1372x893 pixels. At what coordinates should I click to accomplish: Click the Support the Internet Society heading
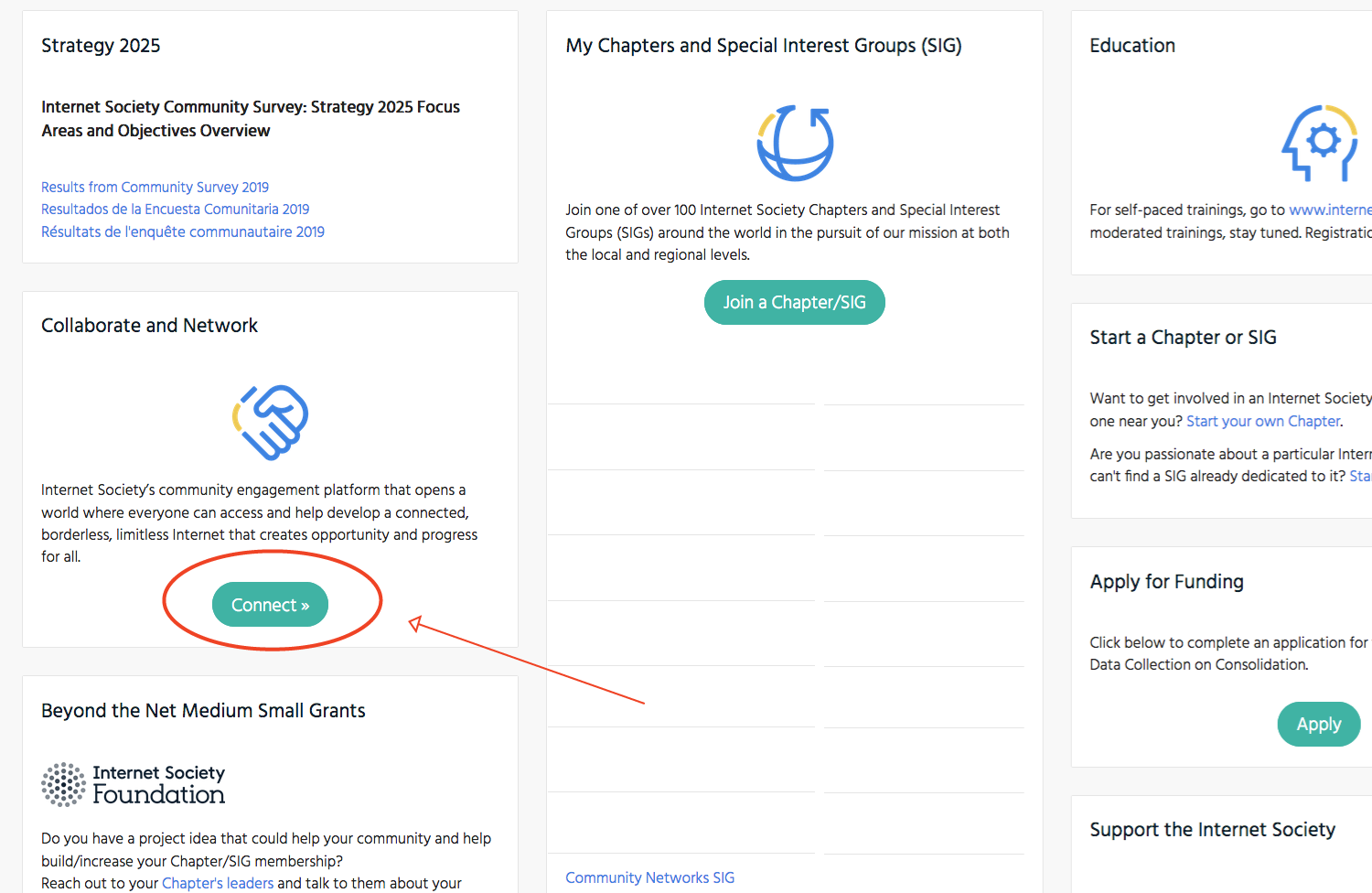point(1212,830)
